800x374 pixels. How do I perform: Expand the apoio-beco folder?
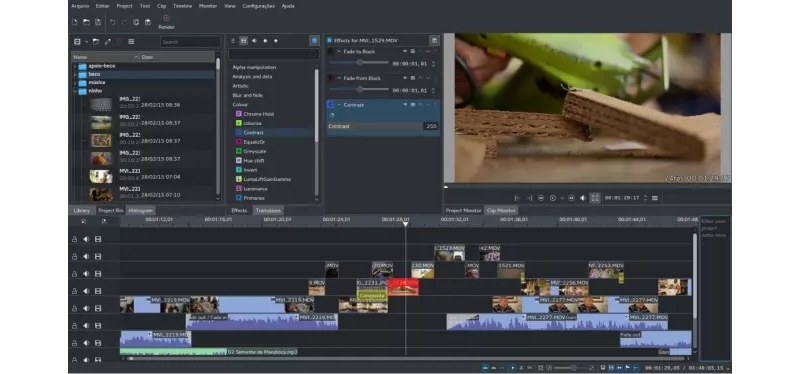coord(75,66)
